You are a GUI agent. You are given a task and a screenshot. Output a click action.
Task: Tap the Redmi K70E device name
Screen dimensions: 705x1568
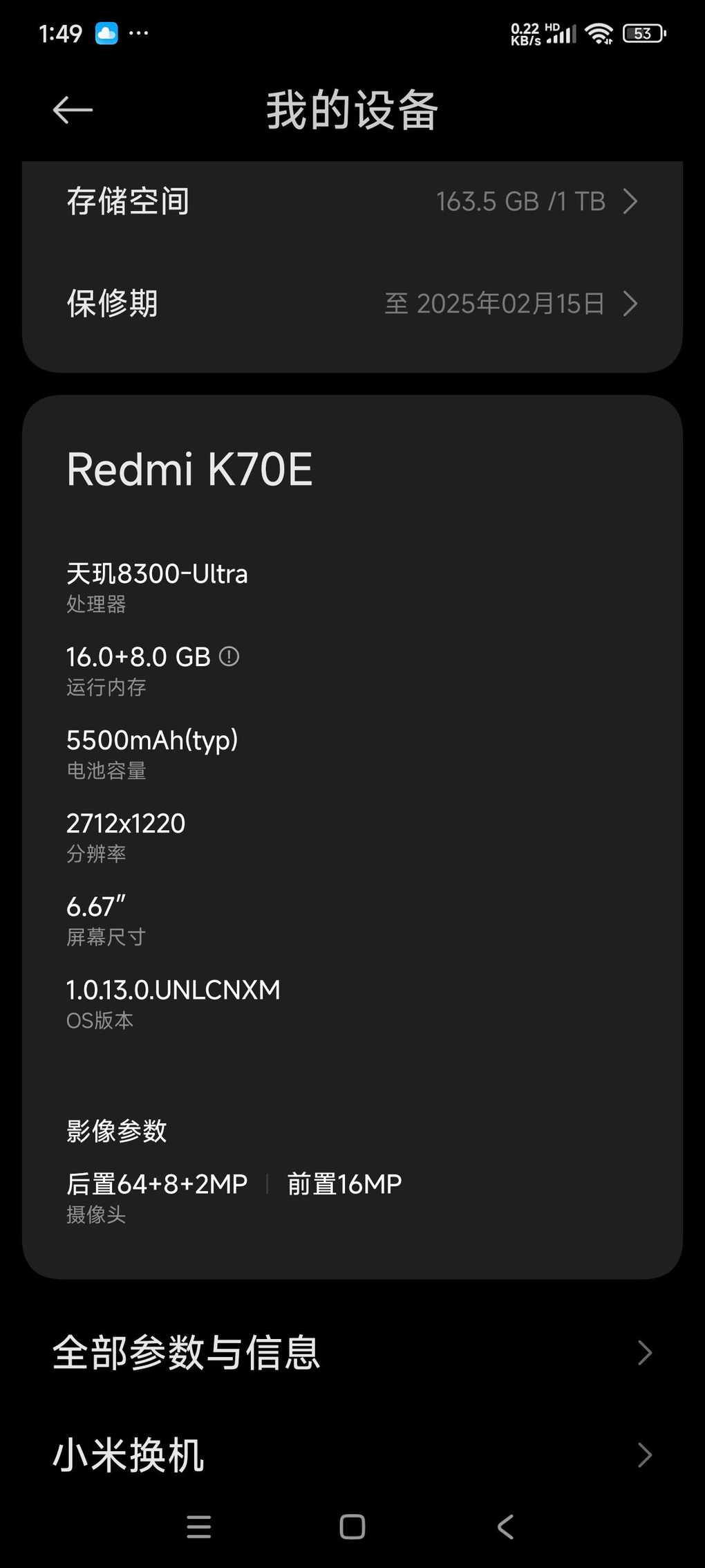189,469
